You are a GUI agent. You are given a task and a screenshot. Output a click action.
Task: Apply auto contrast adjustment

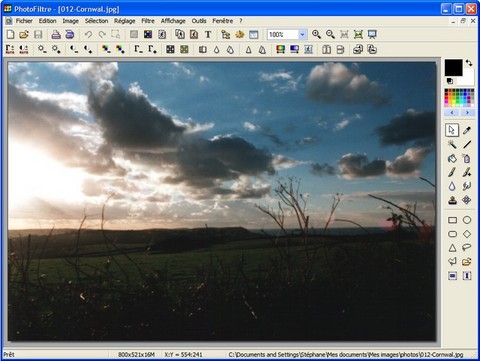point(24,50)
